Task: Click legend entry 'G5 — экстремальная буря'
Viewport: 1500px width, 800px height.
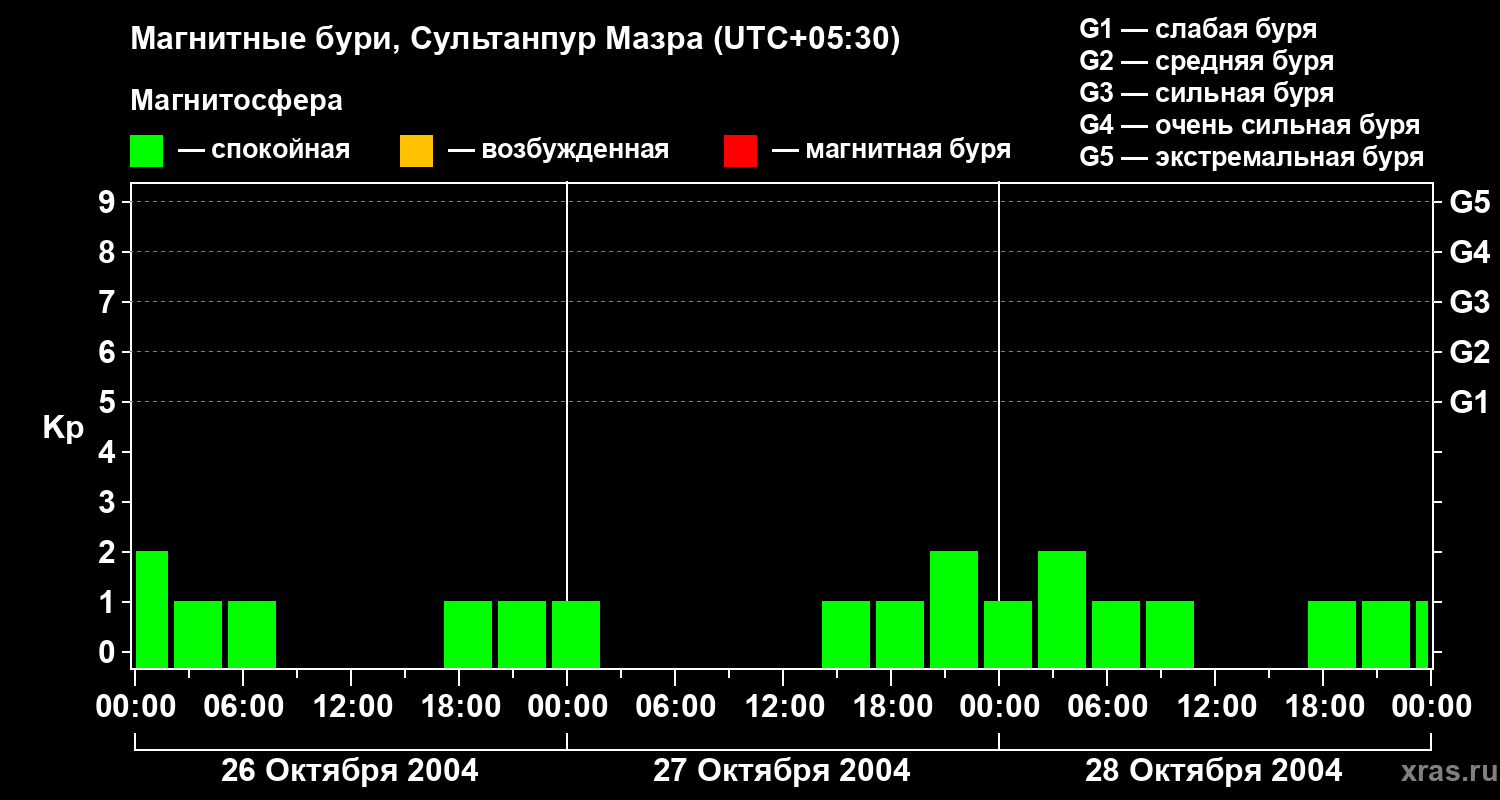Action: (1251, 157)
